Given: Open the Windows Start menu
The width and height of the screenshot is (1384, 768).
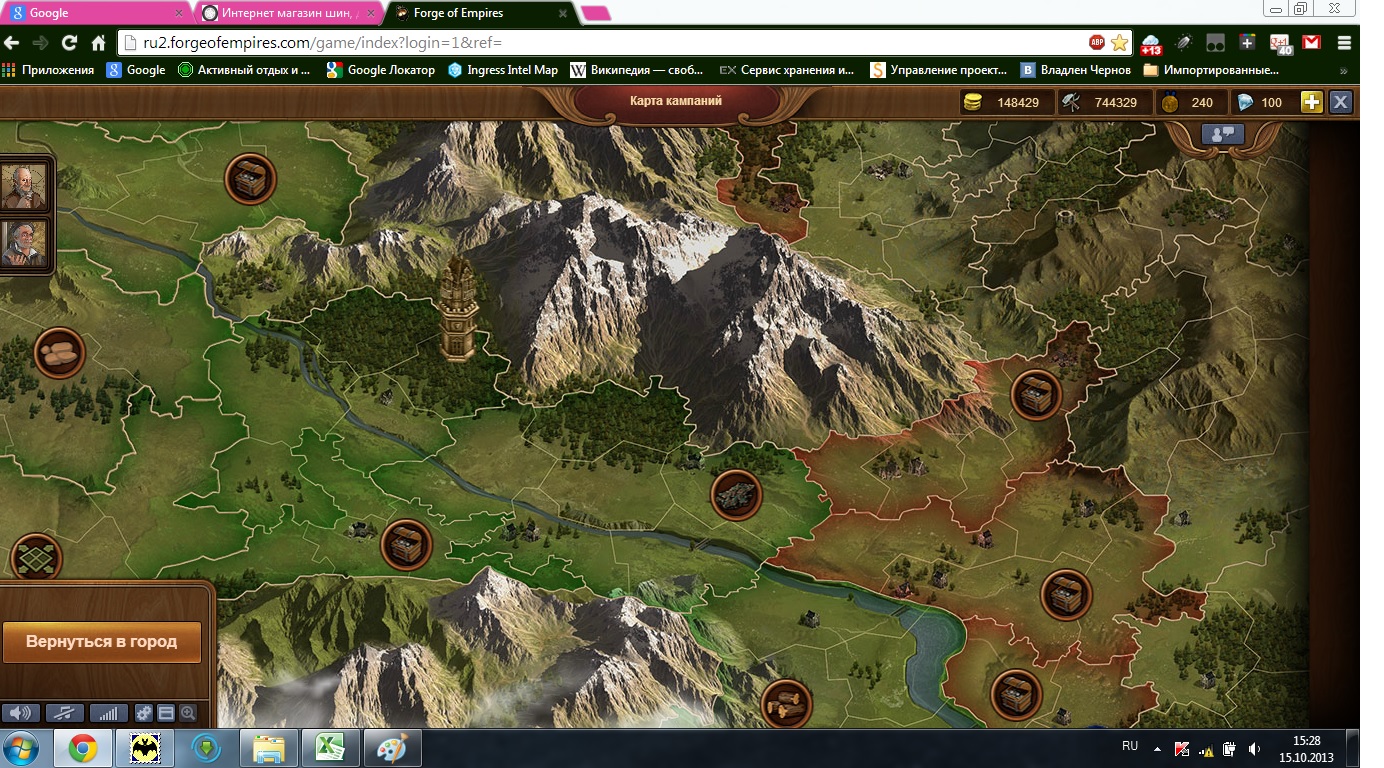Looking at the screenshot, I should [x=22, y=748].
